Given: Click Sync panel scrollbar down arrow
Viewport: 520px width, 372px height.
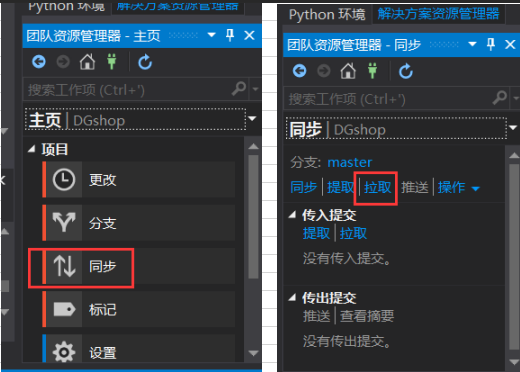Looking at the screenshot, I should click(x=514, y=362).
